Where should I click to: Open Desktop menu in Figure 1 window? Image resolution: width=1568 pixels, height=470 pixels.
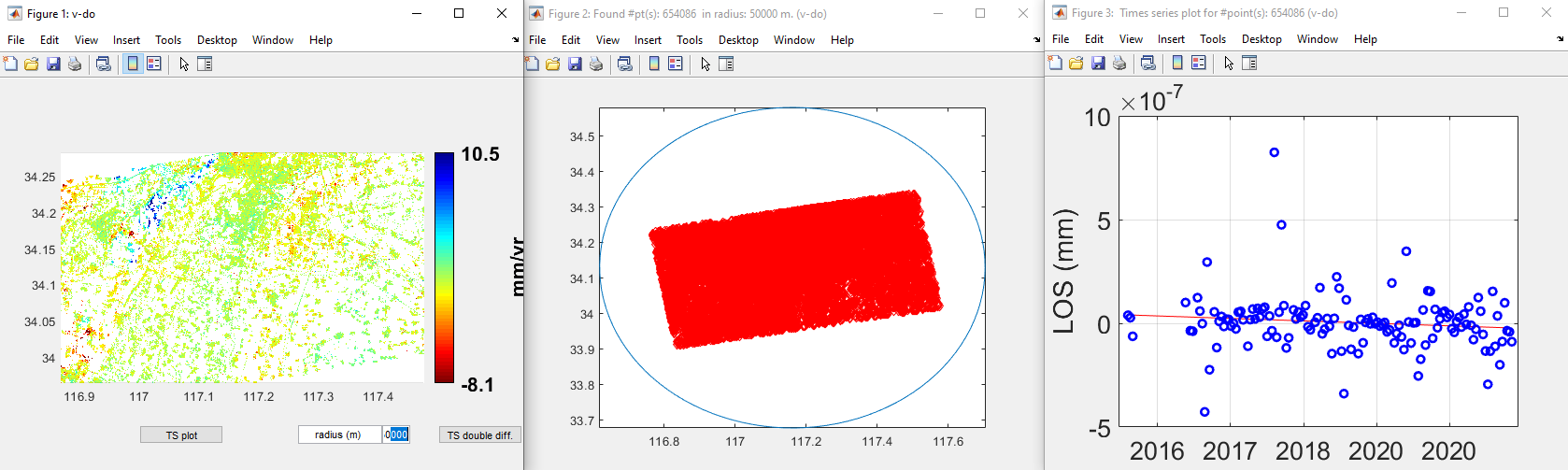[x=217, y=40]
